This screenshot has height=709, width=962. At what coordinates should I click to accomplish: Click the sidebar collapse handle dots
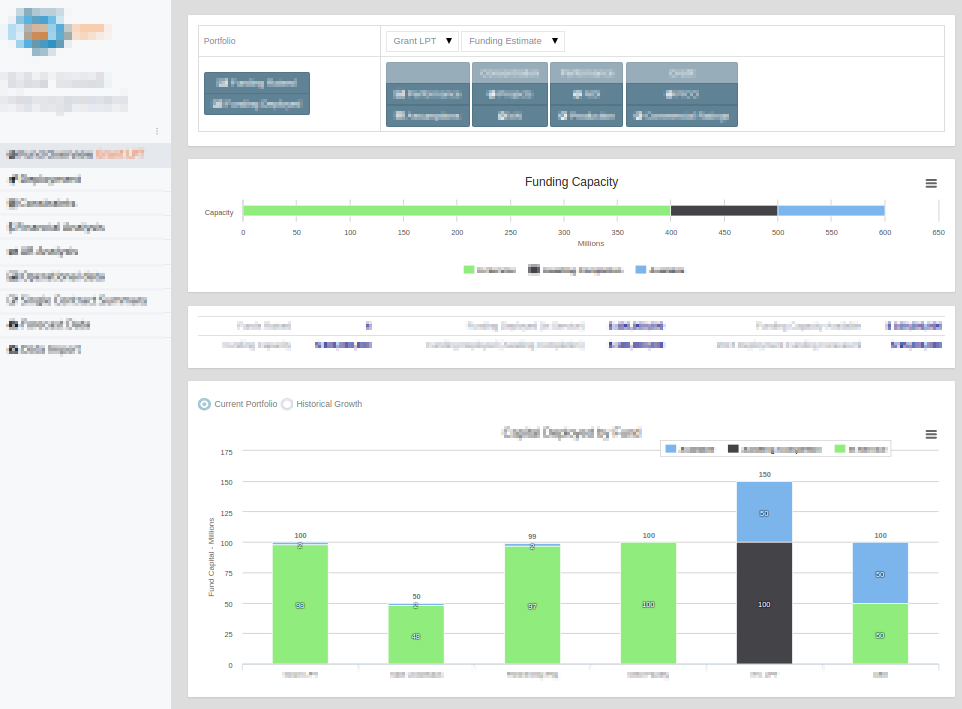click(157, 131)
